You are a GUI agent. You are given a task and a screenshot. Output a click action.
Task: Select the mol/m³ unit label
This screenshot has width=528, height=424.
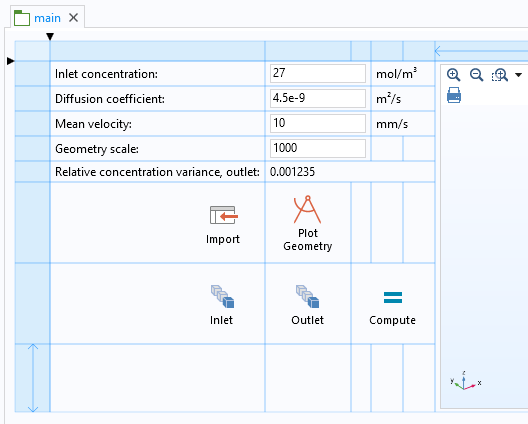(x=396, y=73)
